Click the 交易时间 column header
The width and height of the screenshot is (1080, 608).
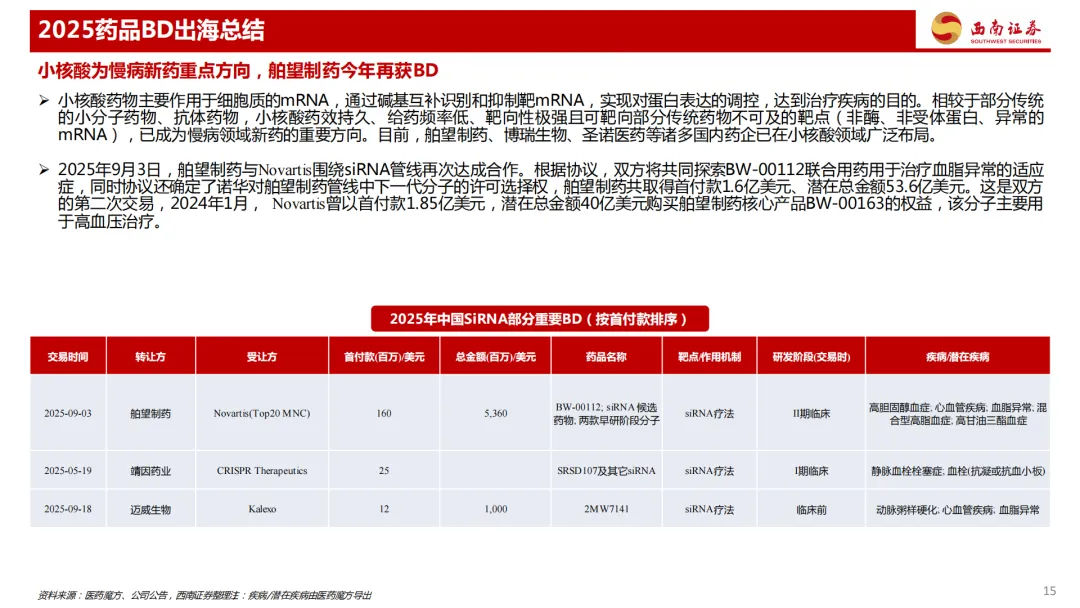68,356
